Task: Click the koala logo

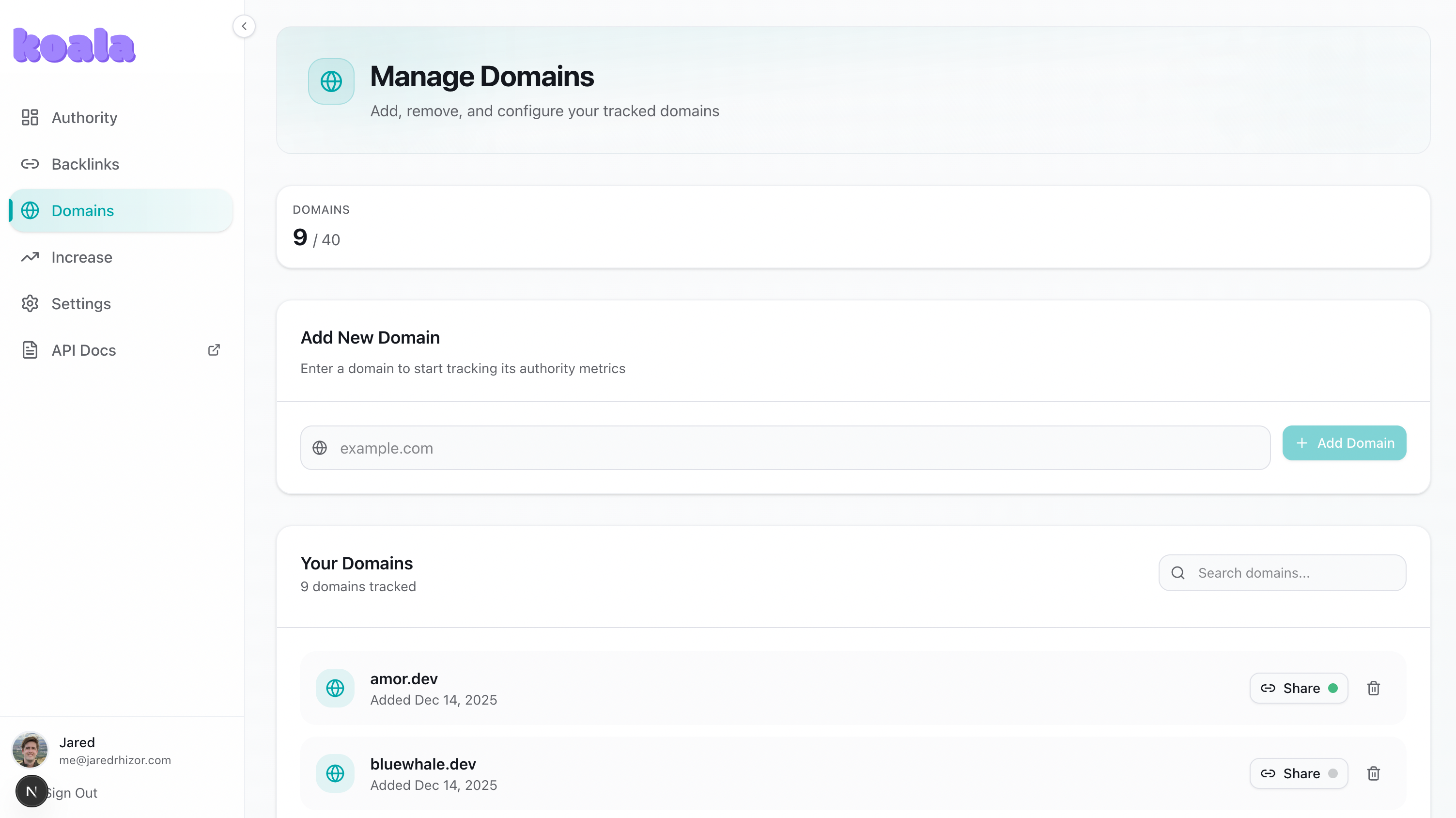Action: 74,45
